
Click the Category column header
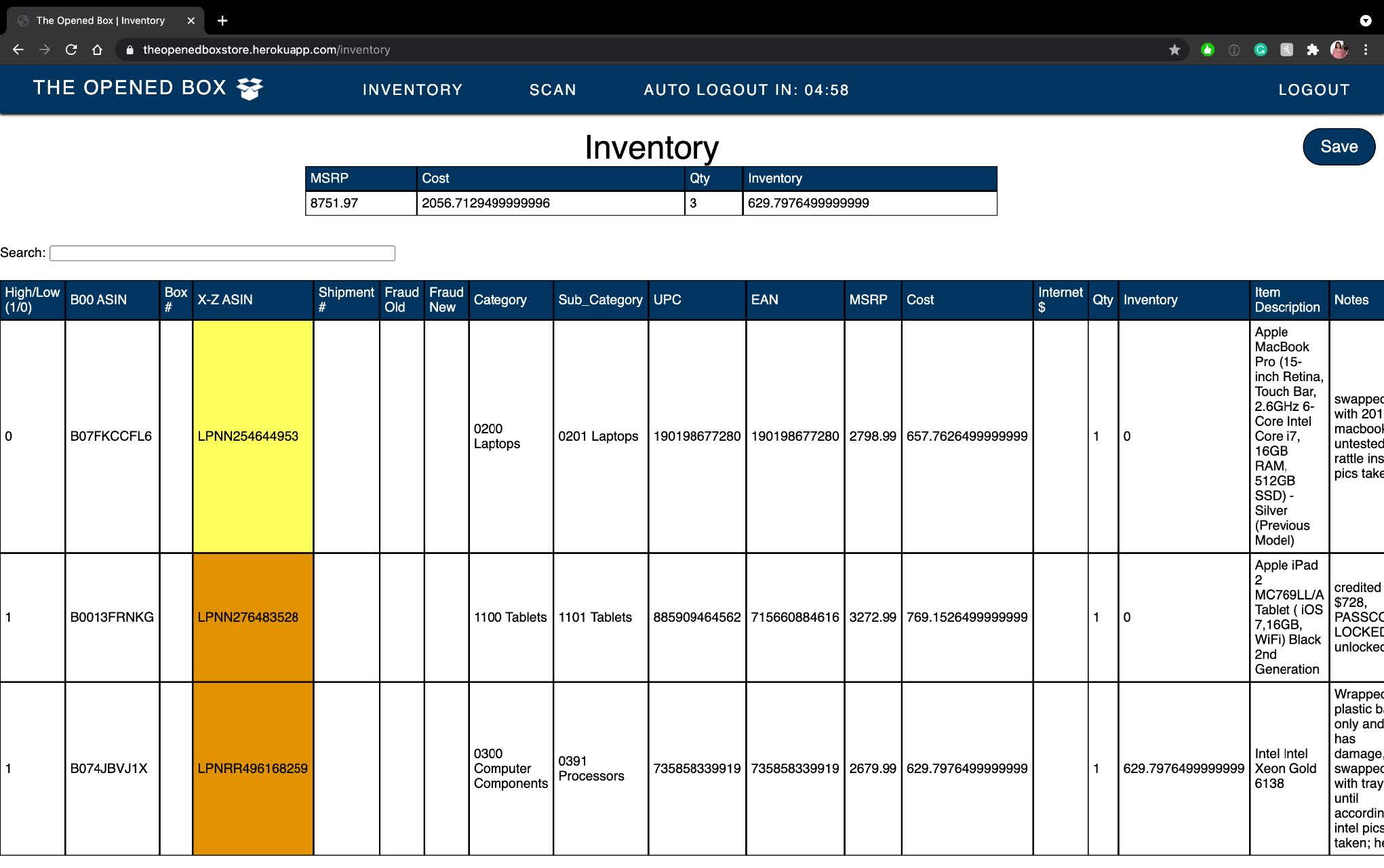click(511, 300)
